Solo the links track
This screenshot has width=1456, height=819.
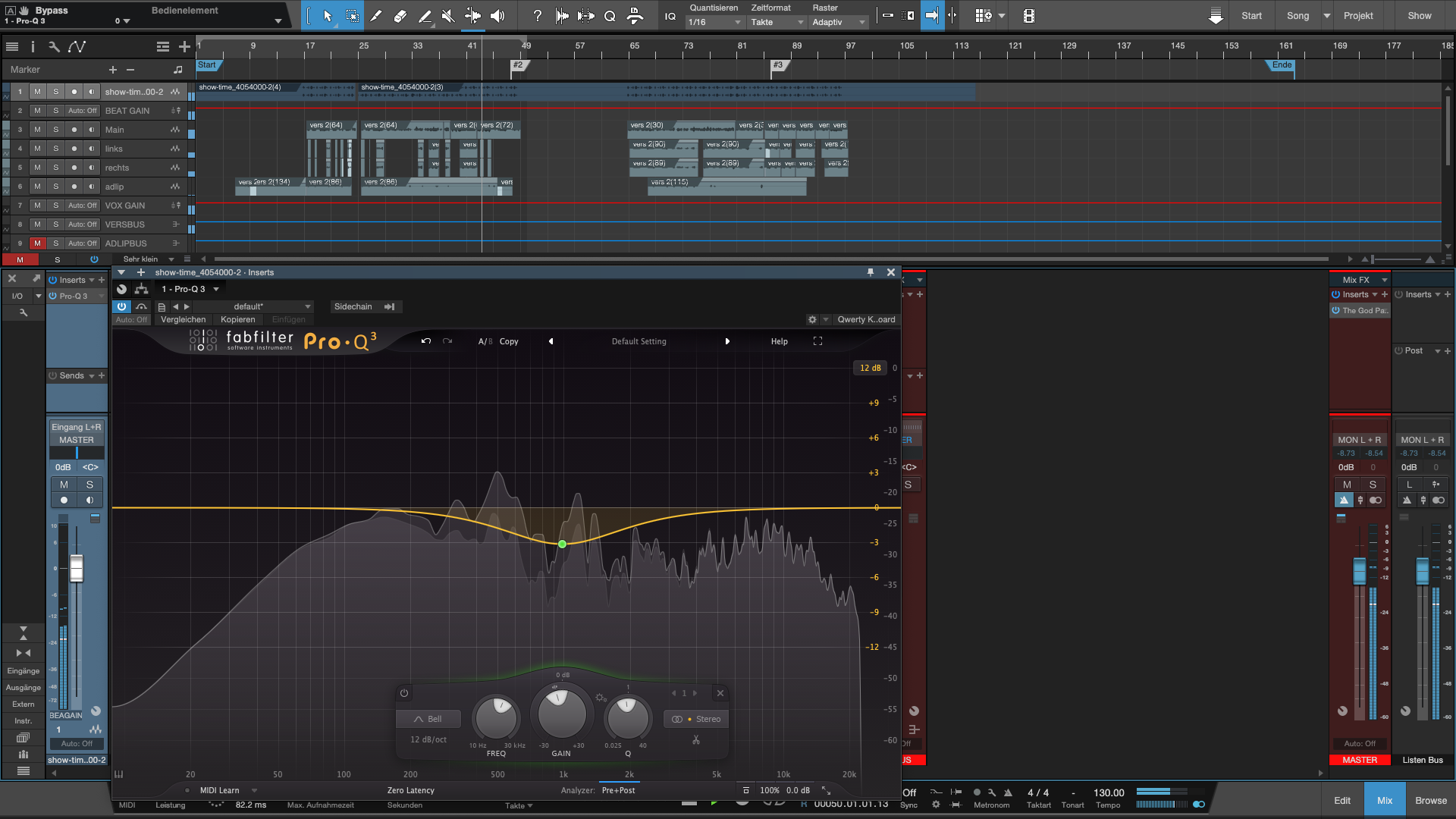[x=55, y=149]
